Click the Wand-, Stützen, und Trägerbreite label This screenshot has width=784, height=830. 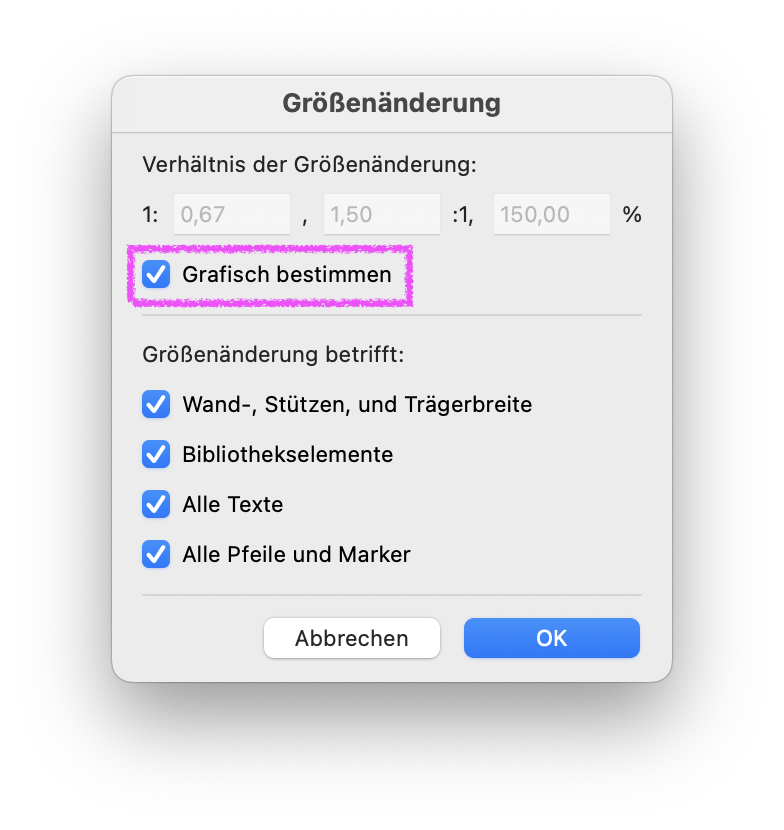pyautogui.click(x=357, y=405)
